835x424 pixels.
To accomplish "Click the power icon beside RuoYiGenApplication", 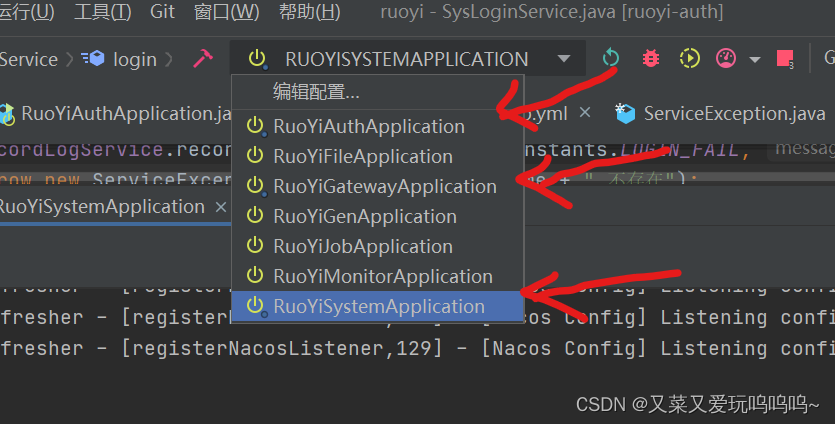I will (x=255, y=216).
